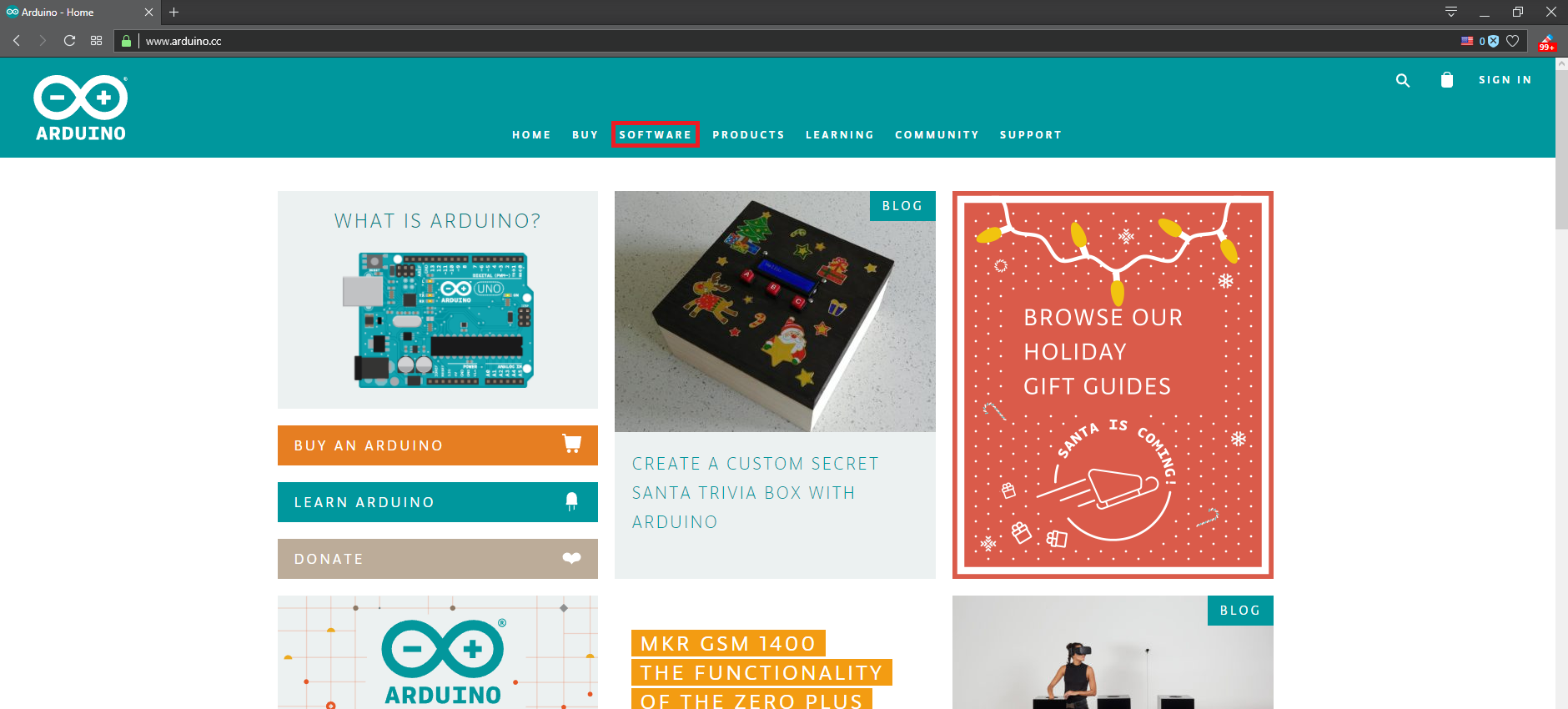Click the Arduino logo in header
The image size is (1568, 709).
tap(81, 108)
